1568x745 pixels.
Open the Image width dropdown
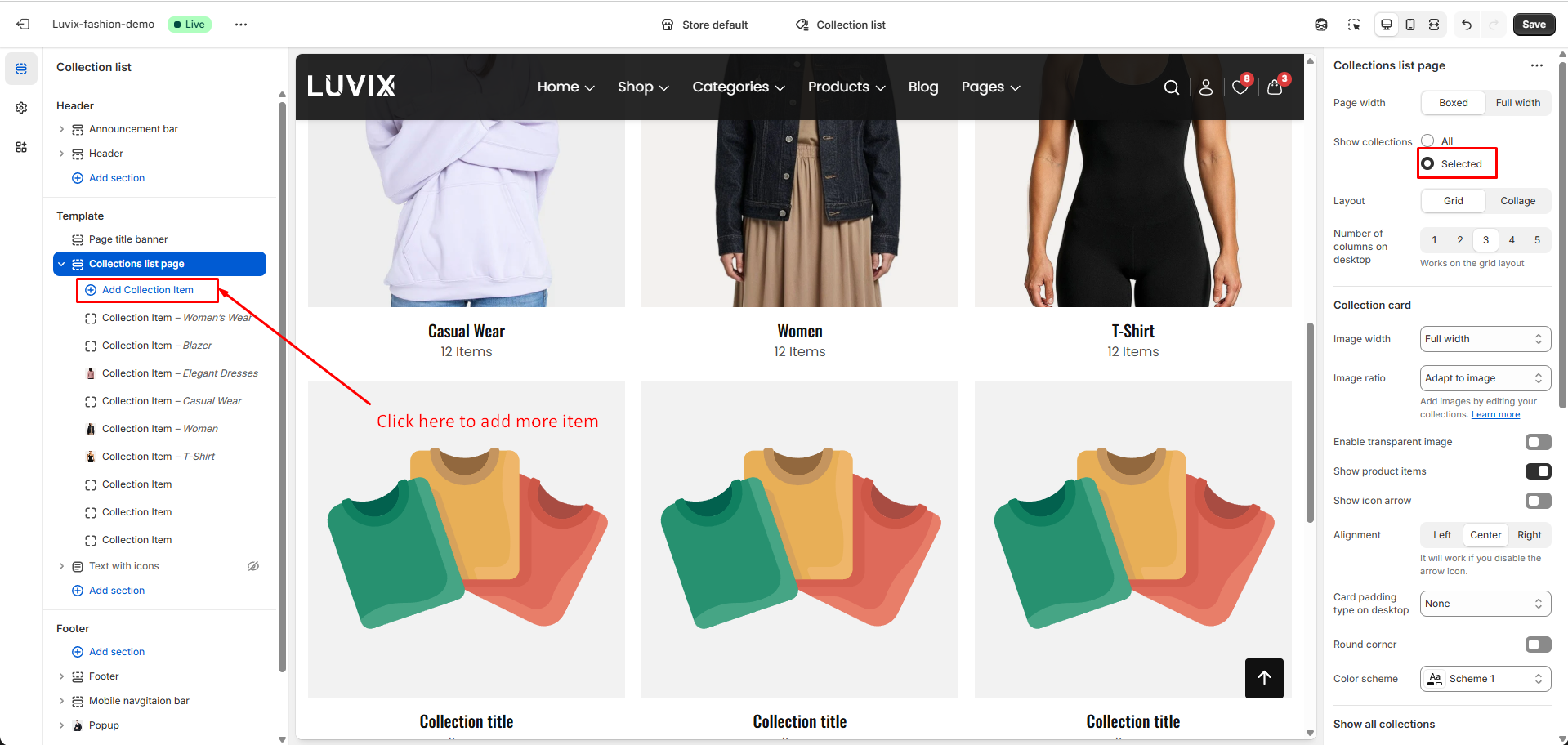(1485, 339)
